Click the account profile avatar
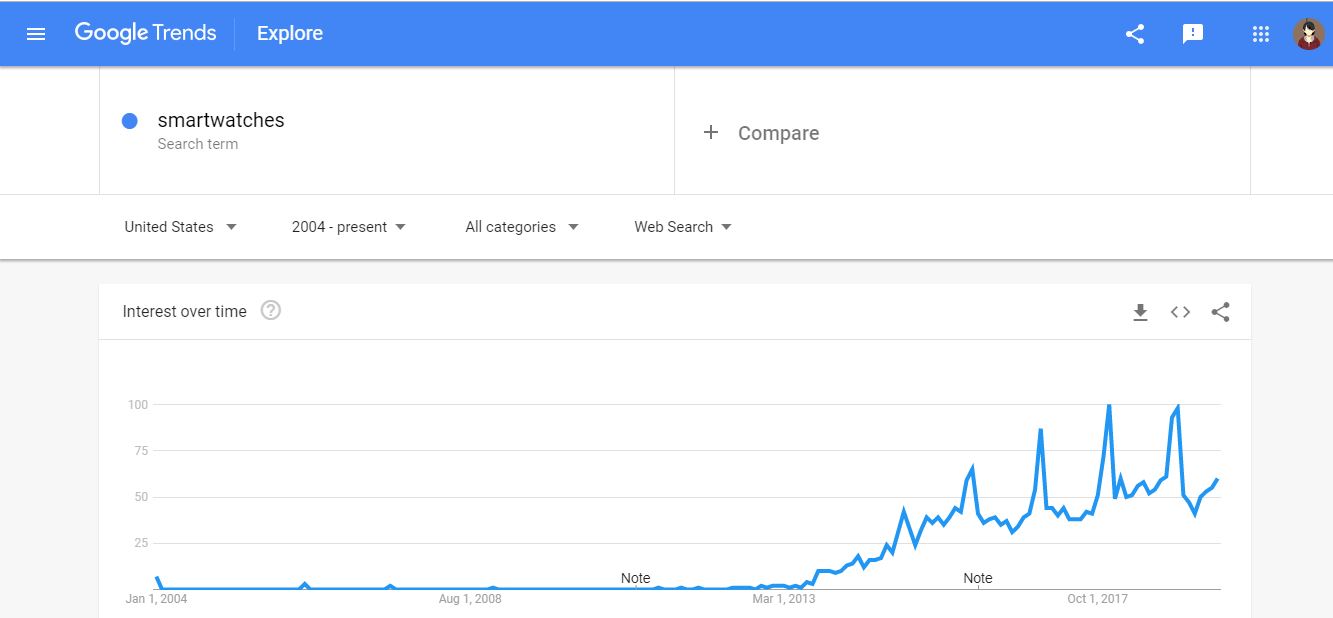 coord(1308,34)
